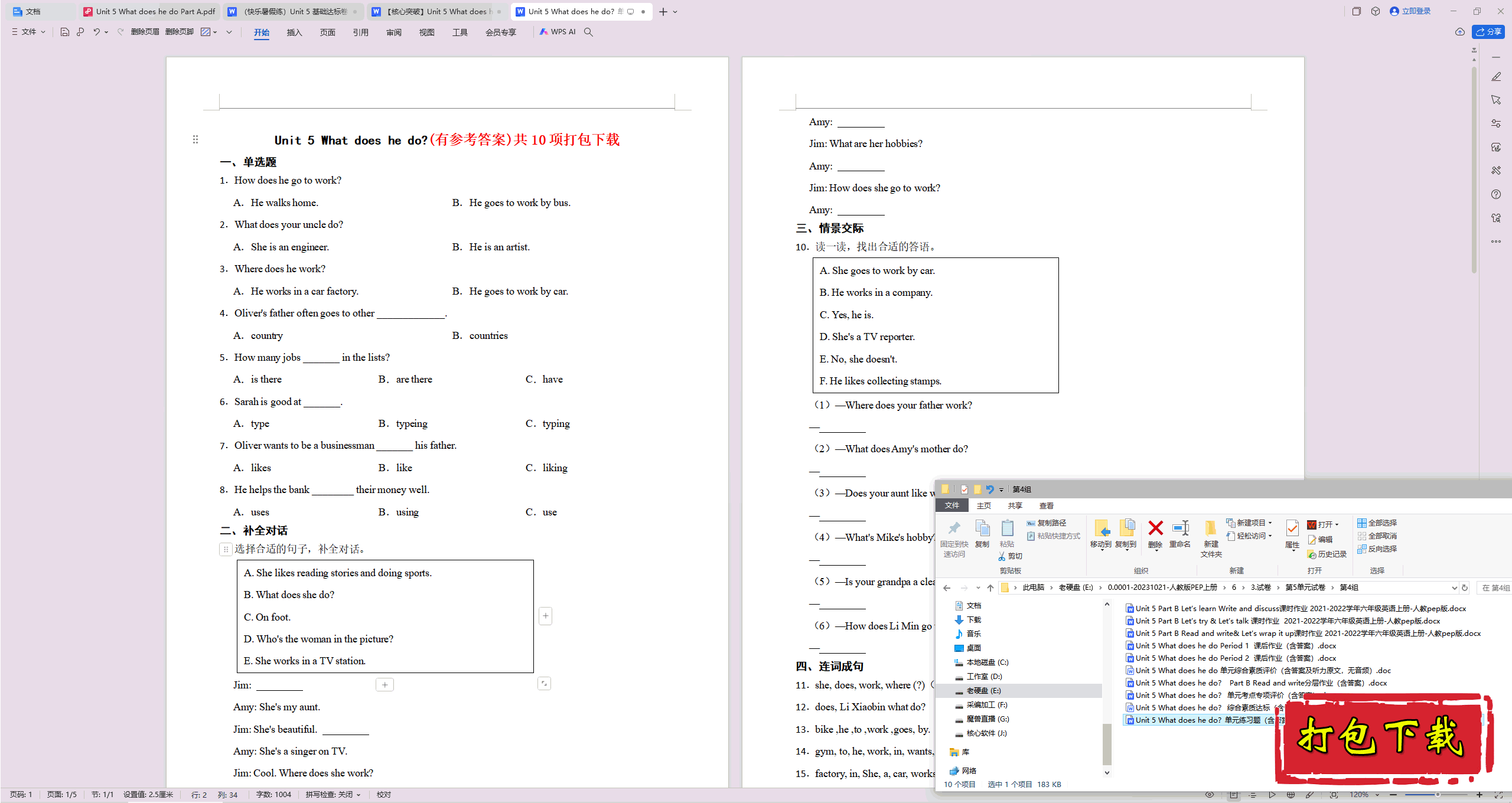The width and height of the screenshot is (1512, 803).
Task: Click the new tab plus button in WPS
Action: coord(663,12)
